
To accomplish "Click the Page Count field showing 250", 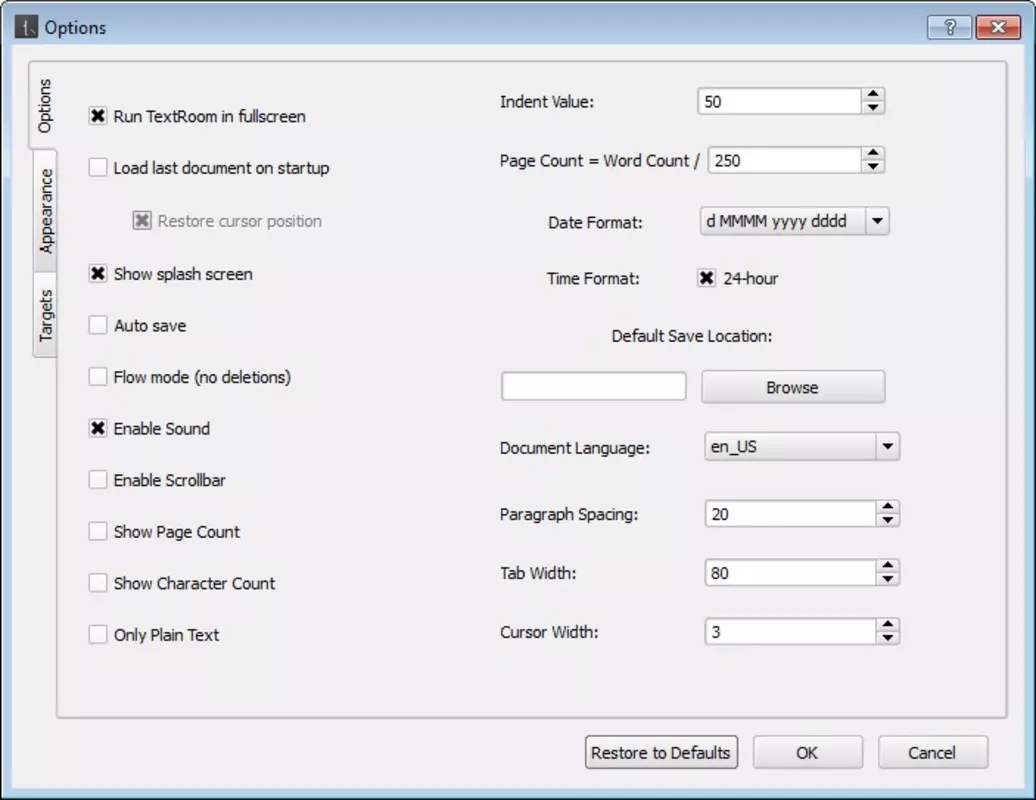I will (785, 161).
